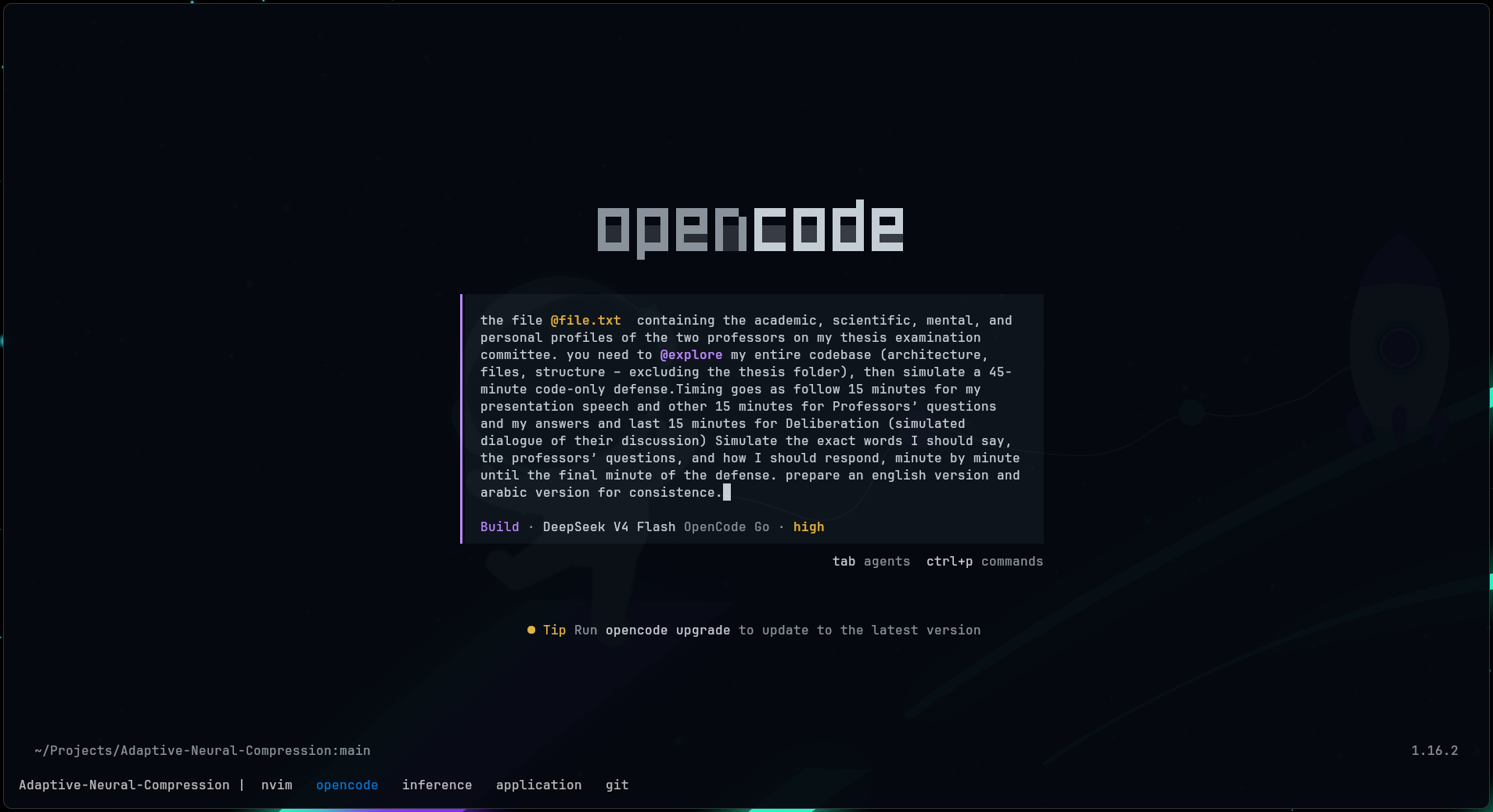Click the project path ~/Projects/Adaptive-Neural-Compression:main
1493x812 pixels.
coord(203,750)
